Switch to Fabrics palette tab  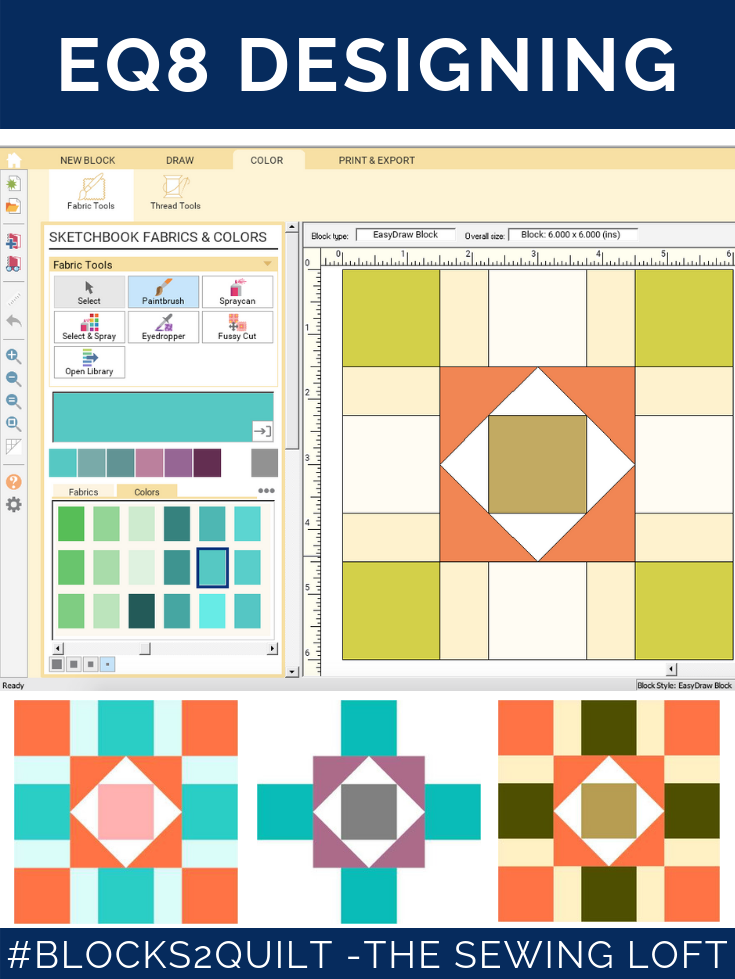point(84,491)
